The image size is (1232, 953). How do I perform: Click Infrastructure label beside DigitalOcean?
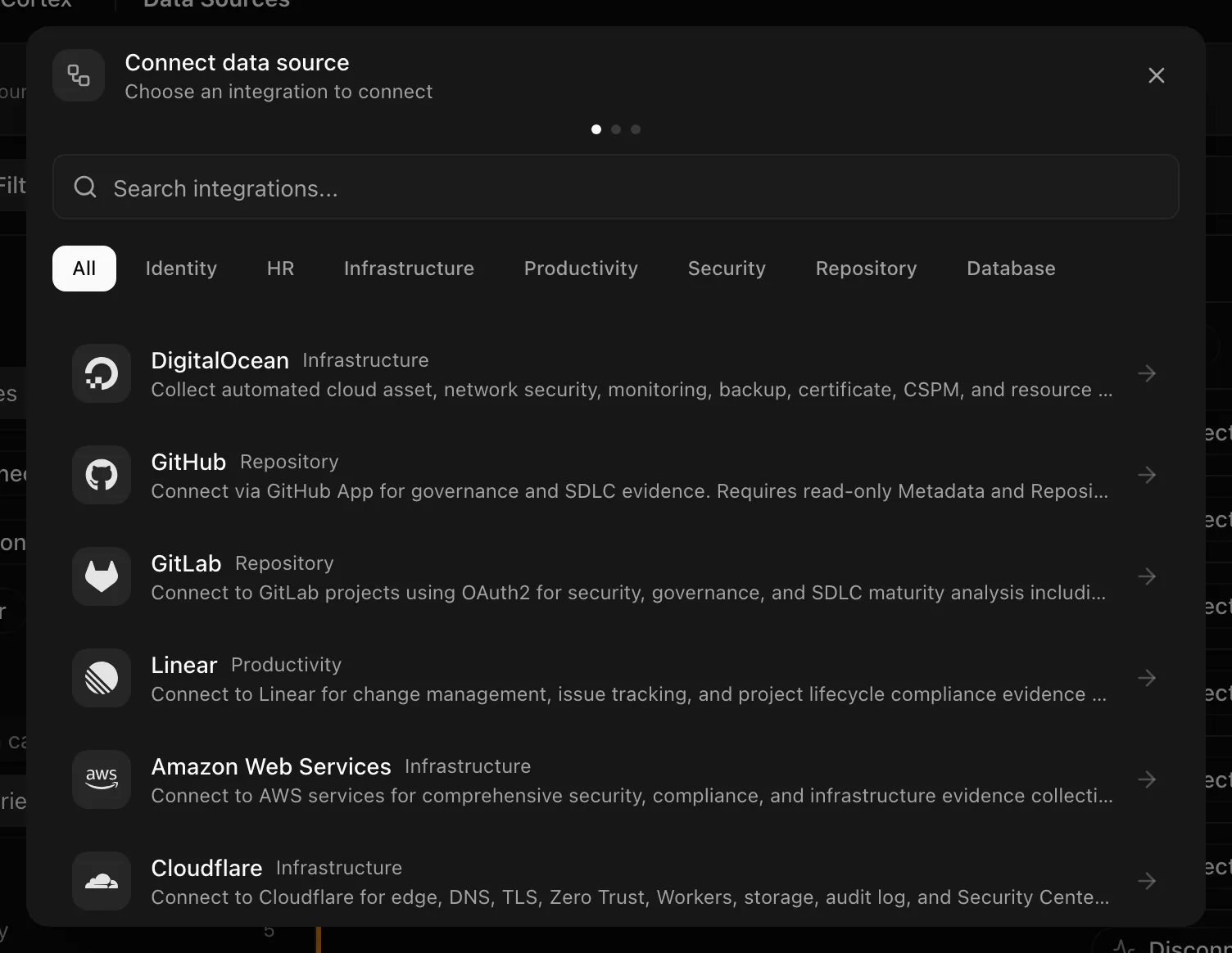[x=365, y=360]
